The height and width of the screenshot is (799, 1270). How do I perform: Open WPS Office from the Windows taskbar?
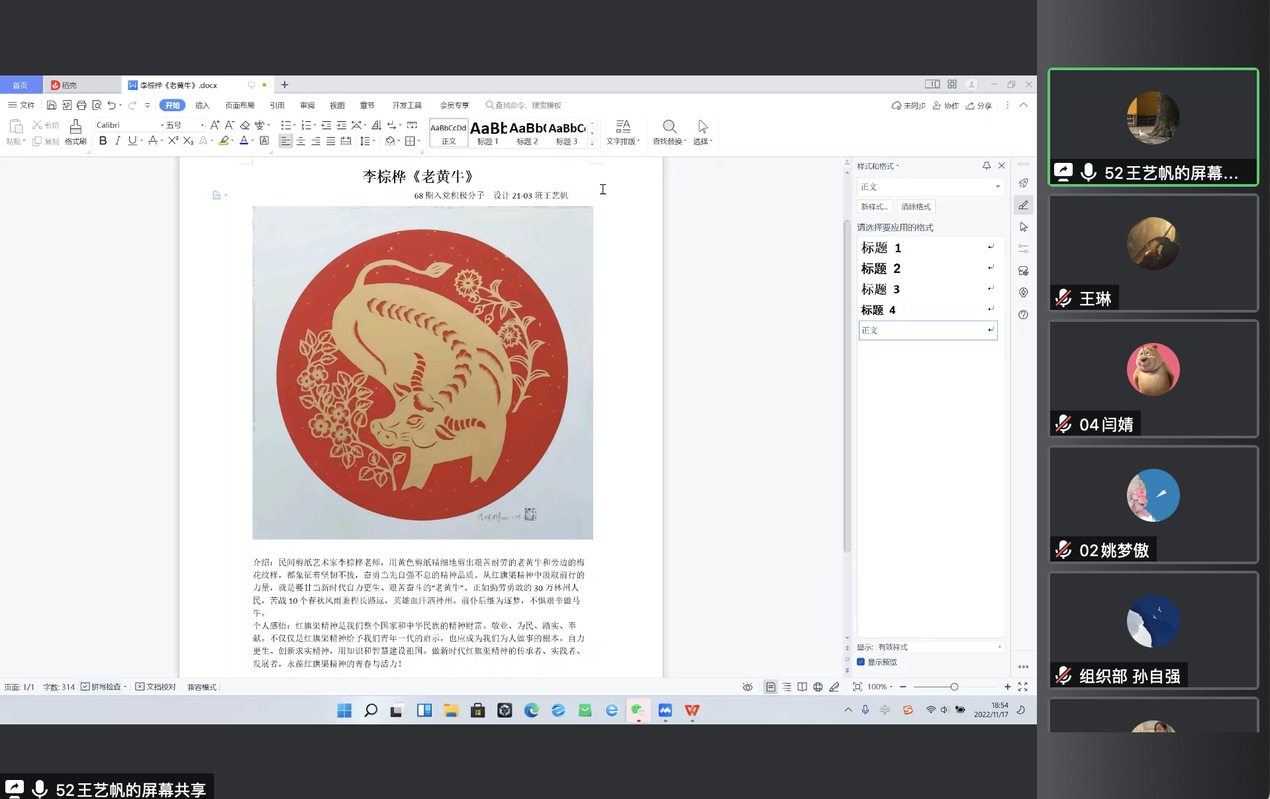point(692,710)
